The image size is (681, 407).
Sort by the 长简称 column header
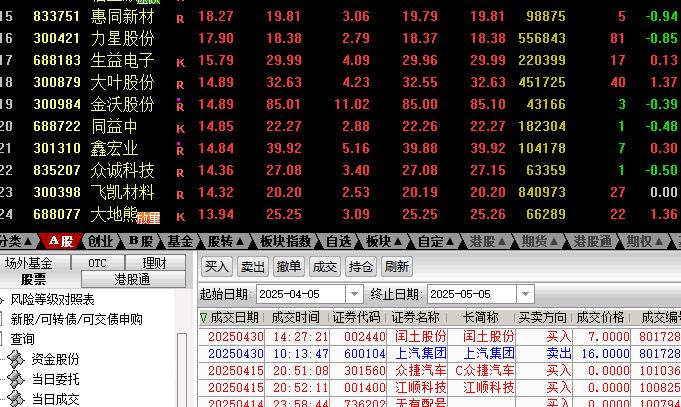pos(480,318)
